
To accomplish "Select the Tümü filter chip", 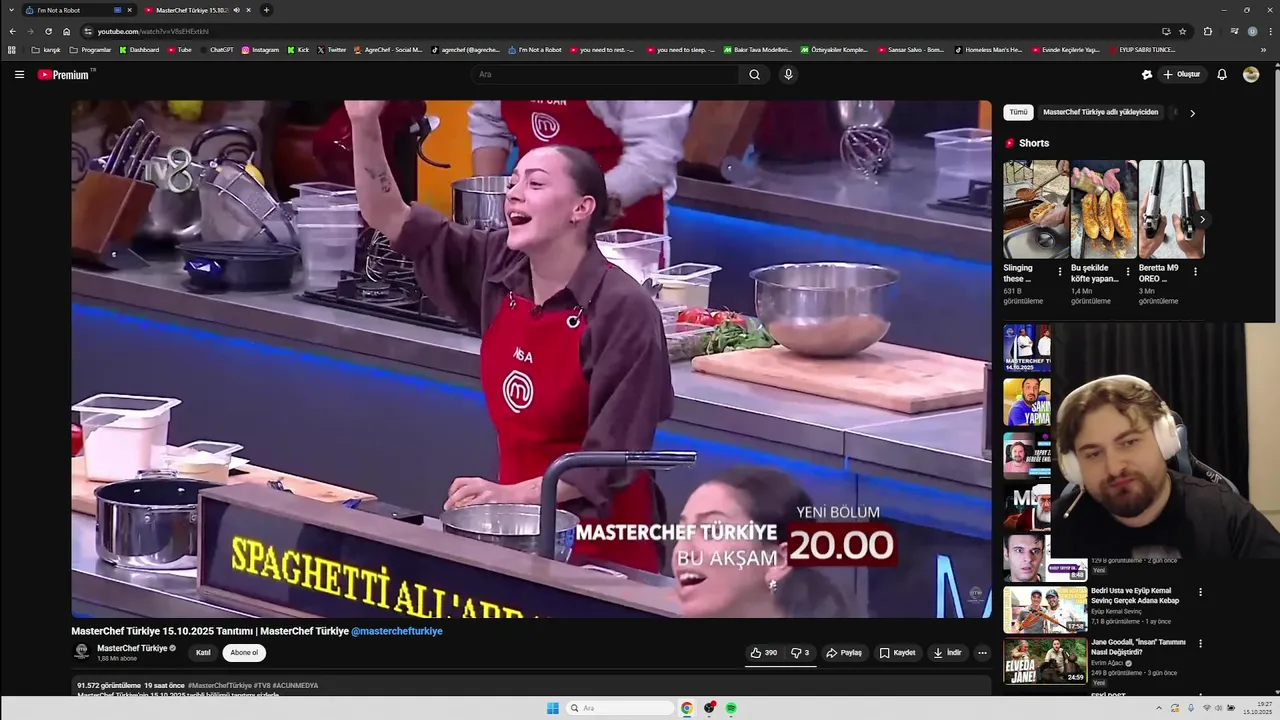I will tap(1018, 112).
